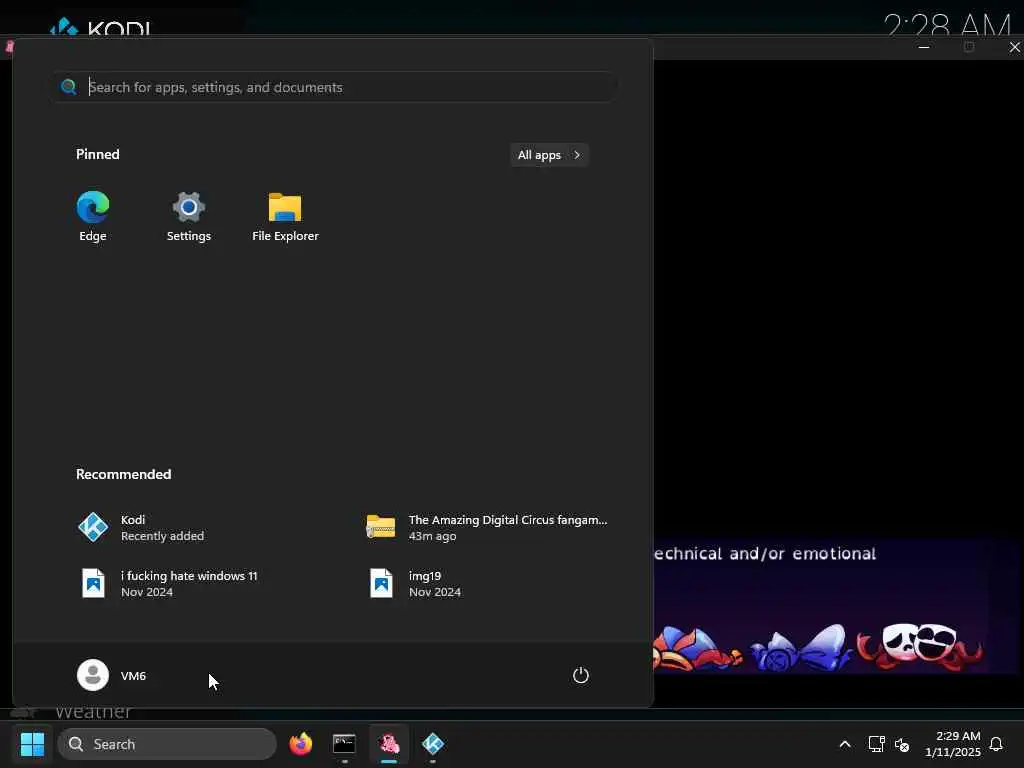
Task: Click the Windows Start button on taskbar
Action: pos(33,744)
